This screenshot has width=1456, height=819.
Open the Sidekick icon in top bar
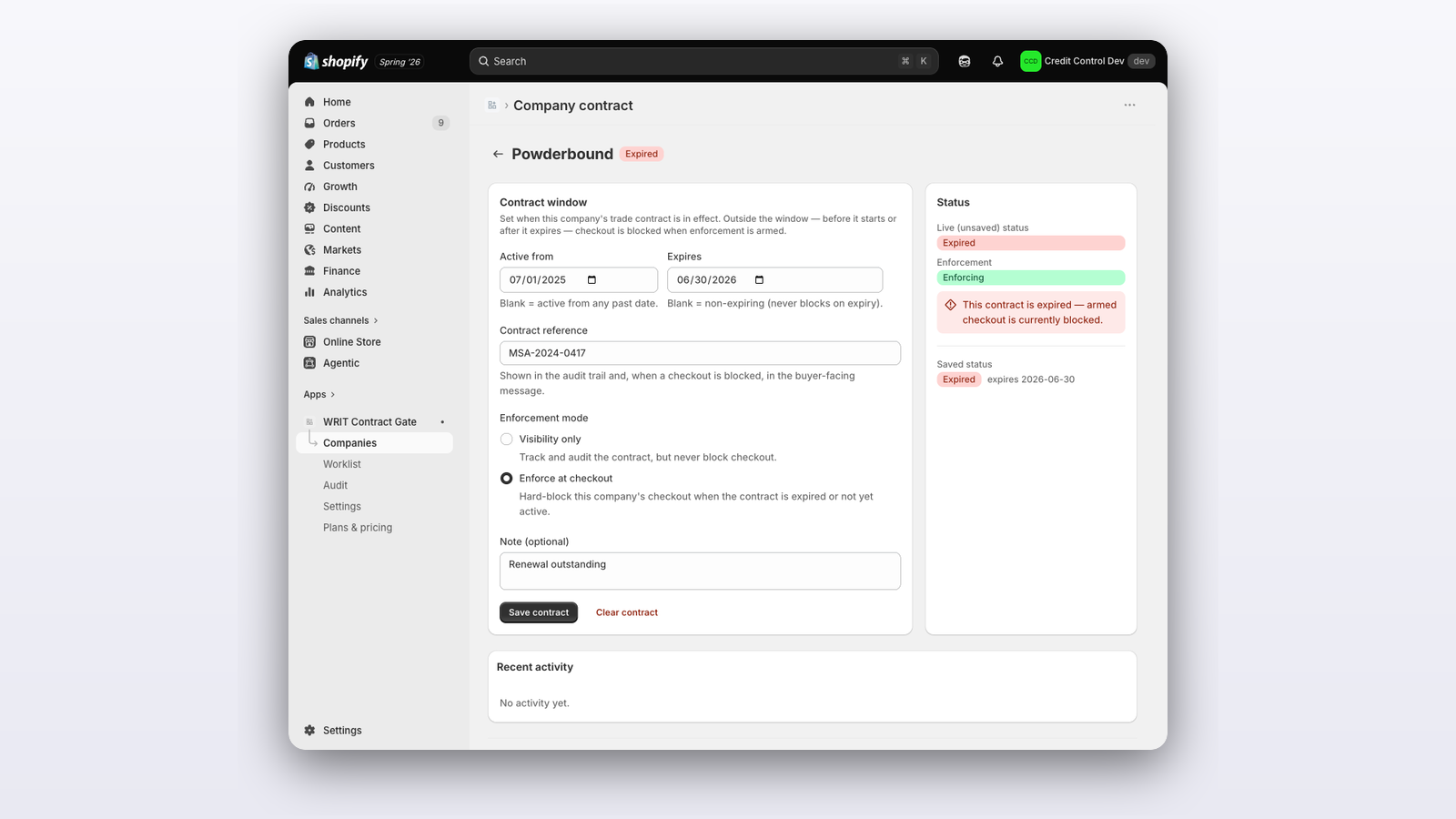pos(965,61)
